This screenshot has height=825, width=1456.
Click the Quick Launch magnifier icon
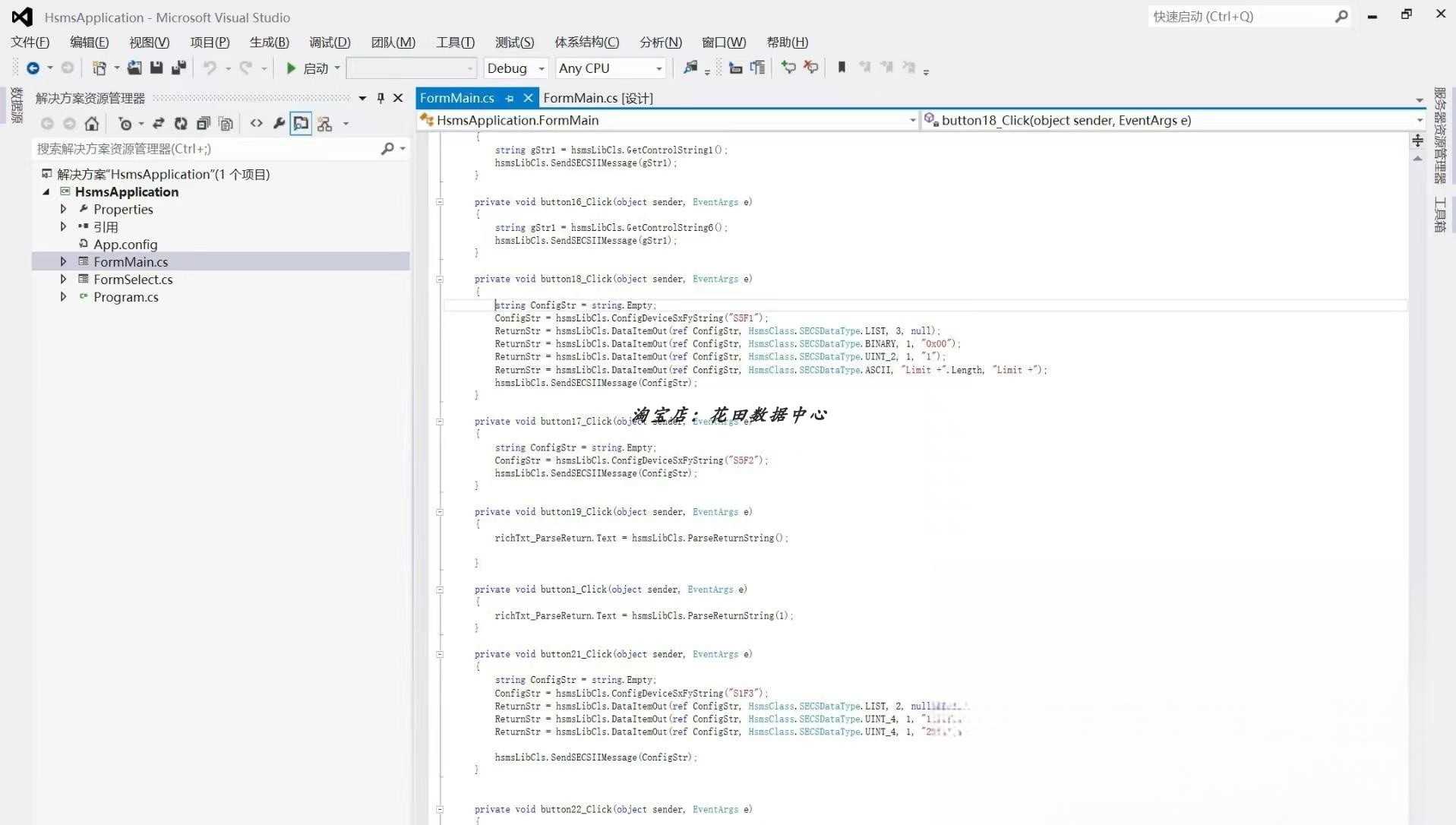point(1341,16)
